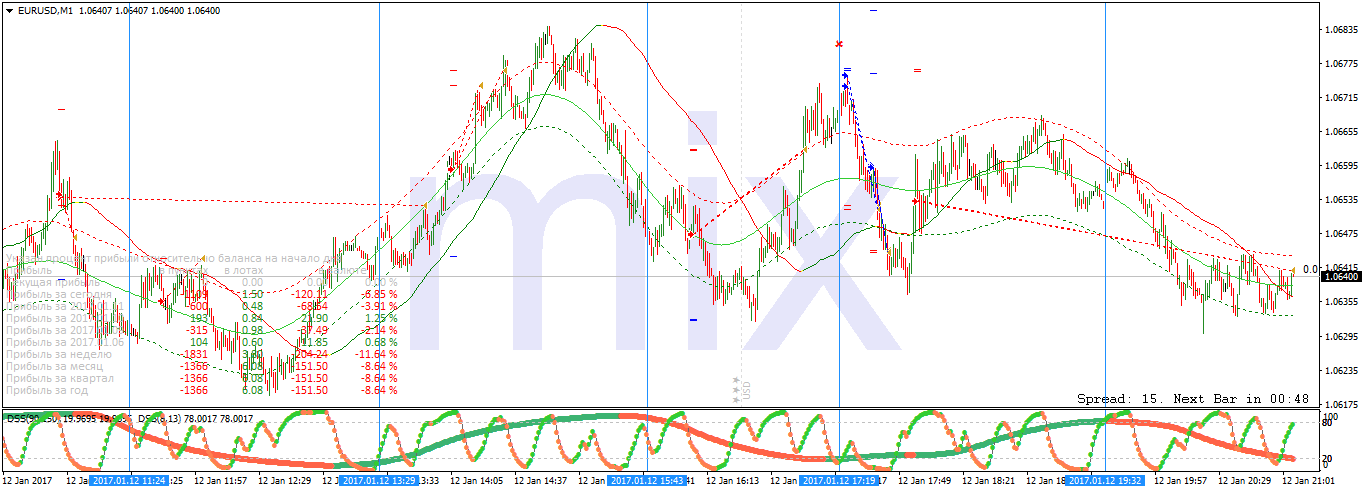
Task: Click the -6.85 % profit value
Action: [378, 294]
